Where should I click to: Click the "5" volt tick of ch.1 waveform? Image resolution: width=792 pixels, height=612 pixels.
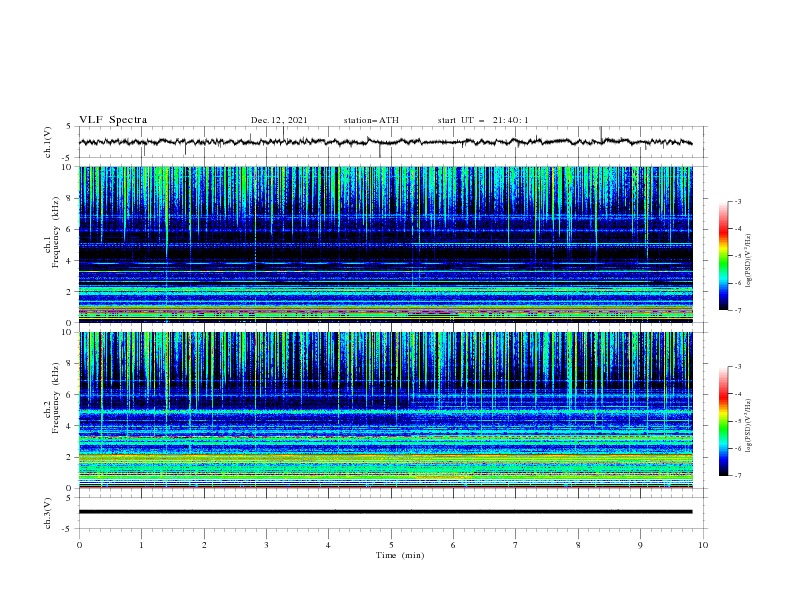pos(69,127)
